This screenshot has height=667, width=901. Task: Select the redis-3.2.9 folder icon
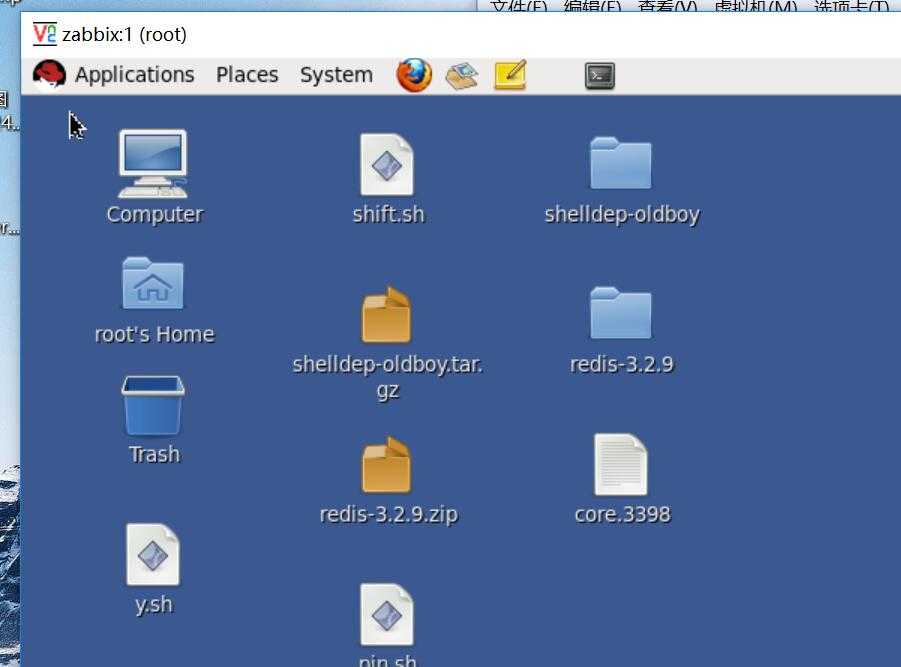click(x=621, y=313)
